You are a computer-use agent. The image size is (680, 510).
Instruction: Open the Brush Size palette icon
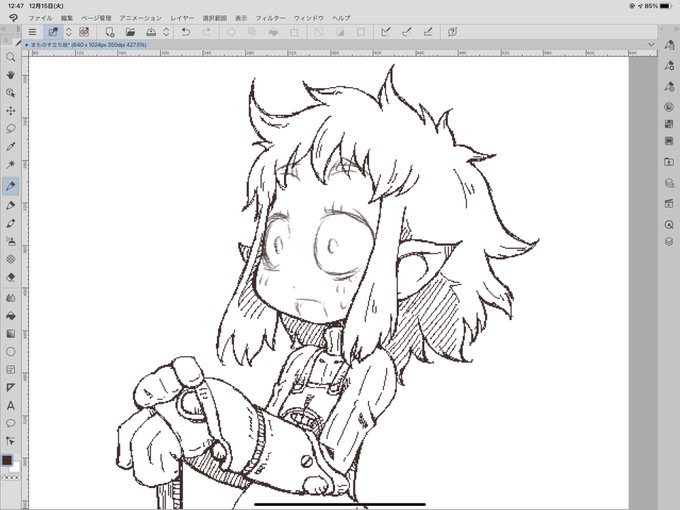pyautogui.click(x=669, y=87)
